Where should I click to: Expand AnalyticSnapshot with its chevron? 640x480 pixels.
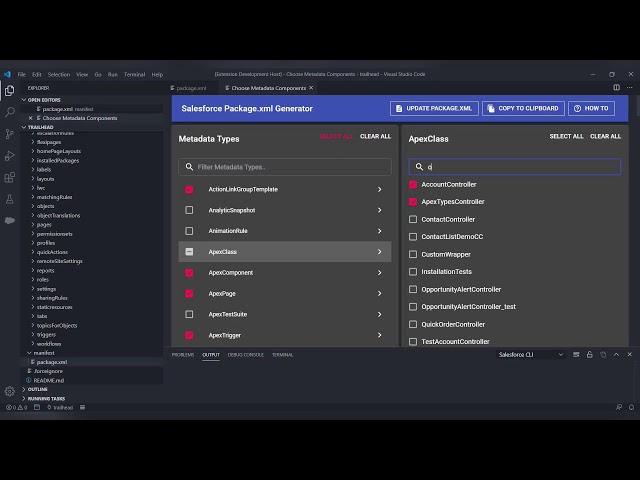(x=380, y=210)
